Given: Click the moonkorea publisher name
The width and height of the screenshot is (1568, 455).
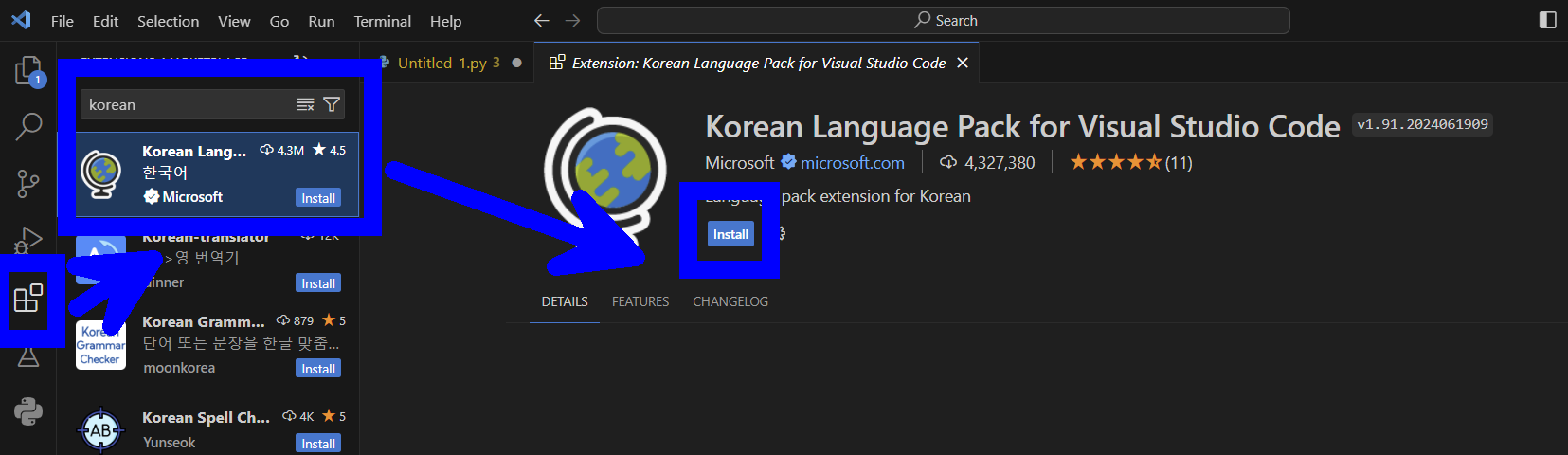Looking at the screenshot, I should tap(179, 368).
